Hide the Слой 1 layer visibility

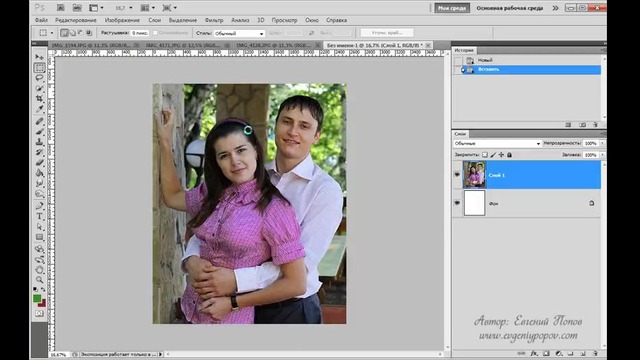pos(457,174)
